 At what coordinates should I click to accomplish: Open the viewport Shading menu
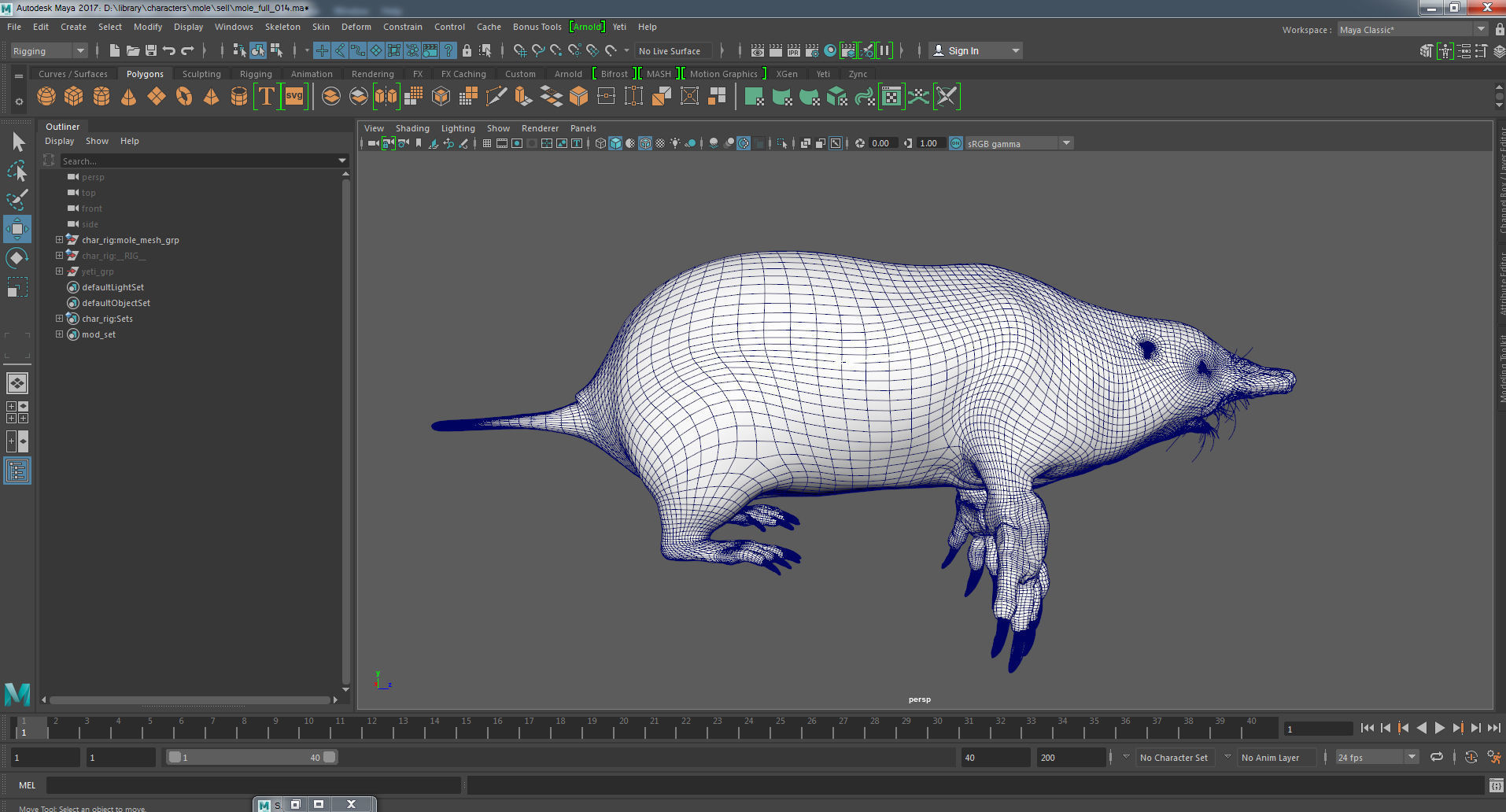[412, 128]
